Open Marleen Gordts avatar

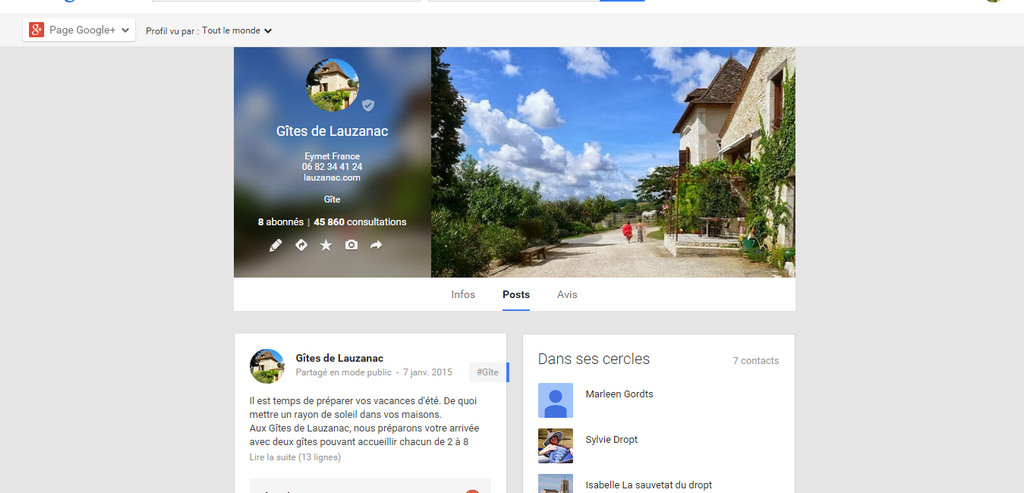[555, 400]
